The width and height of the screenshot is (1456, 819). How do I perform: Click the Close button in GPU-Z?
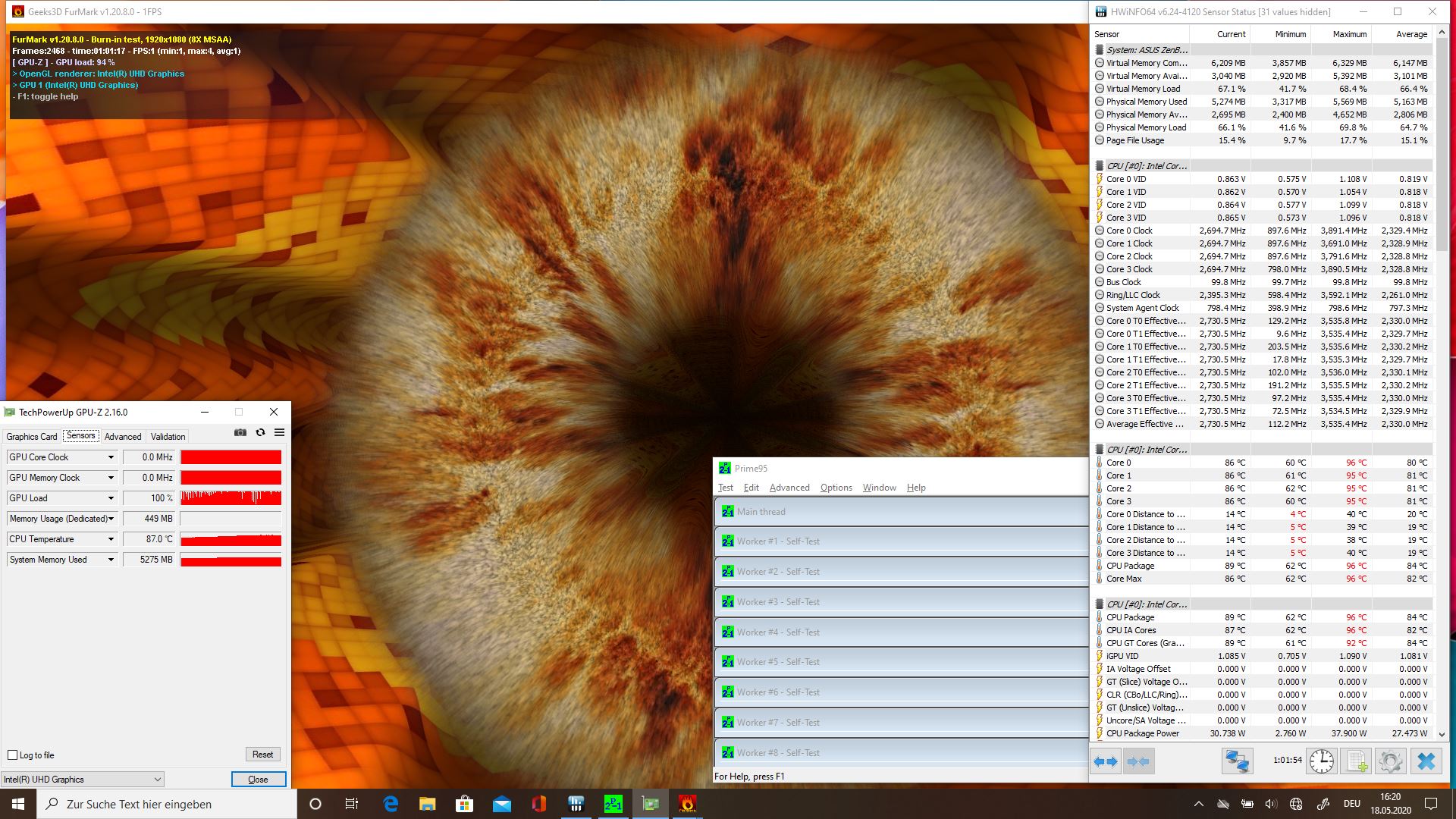258,780
